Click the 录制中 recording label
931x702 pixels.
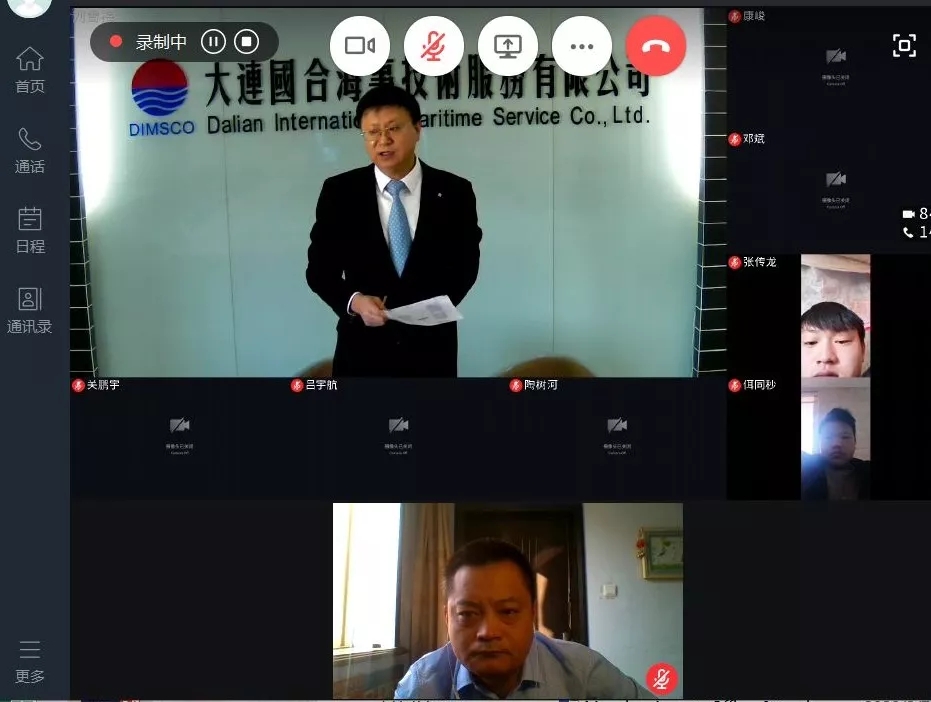coord(161,42)
